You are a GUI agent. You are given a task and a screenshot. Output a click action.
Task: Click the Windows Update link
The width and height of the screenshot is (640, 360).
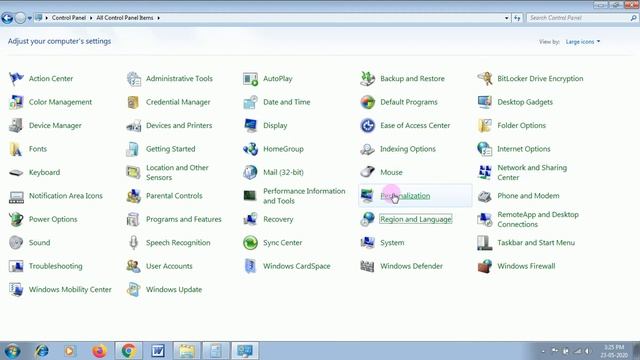point(174,289)
